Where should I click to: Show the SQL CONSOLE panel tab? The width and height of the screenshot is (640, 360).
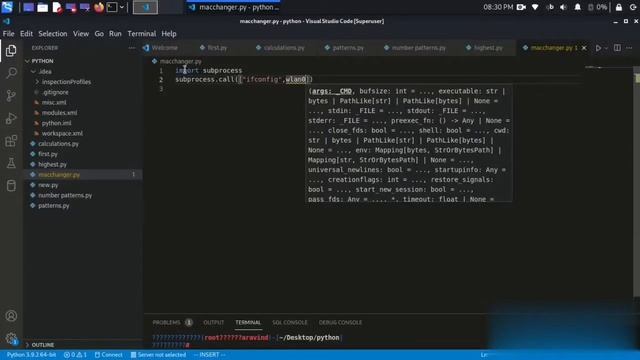point(290,322)
